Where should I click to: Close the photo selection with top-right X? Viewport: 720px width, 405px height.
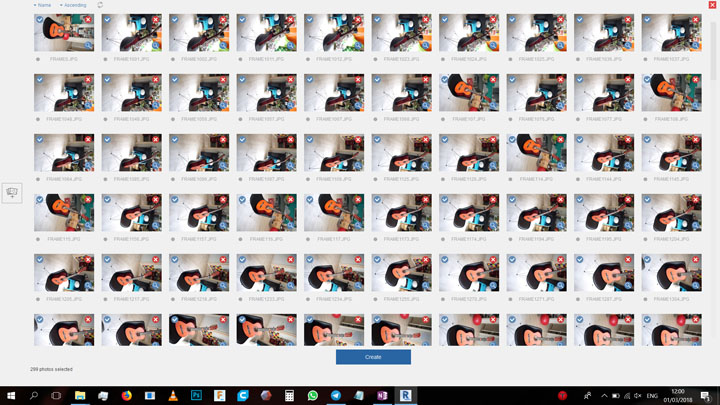pyautogui.click(x=712, y=5)
